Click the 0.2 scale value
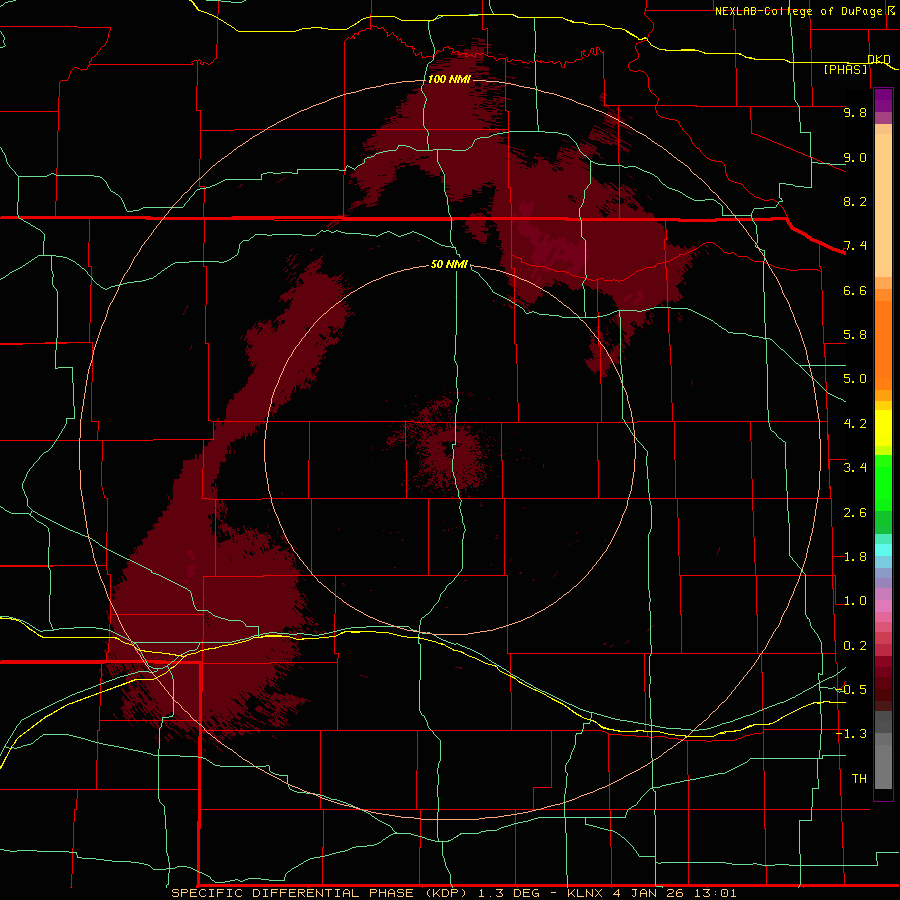The image size is (900, 900). [x=855, y=646]
